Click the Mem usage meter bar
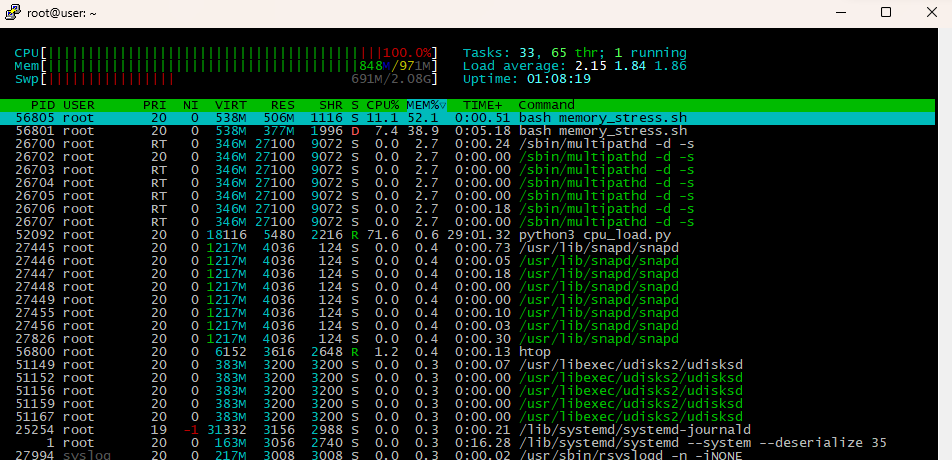 [225, 66]
